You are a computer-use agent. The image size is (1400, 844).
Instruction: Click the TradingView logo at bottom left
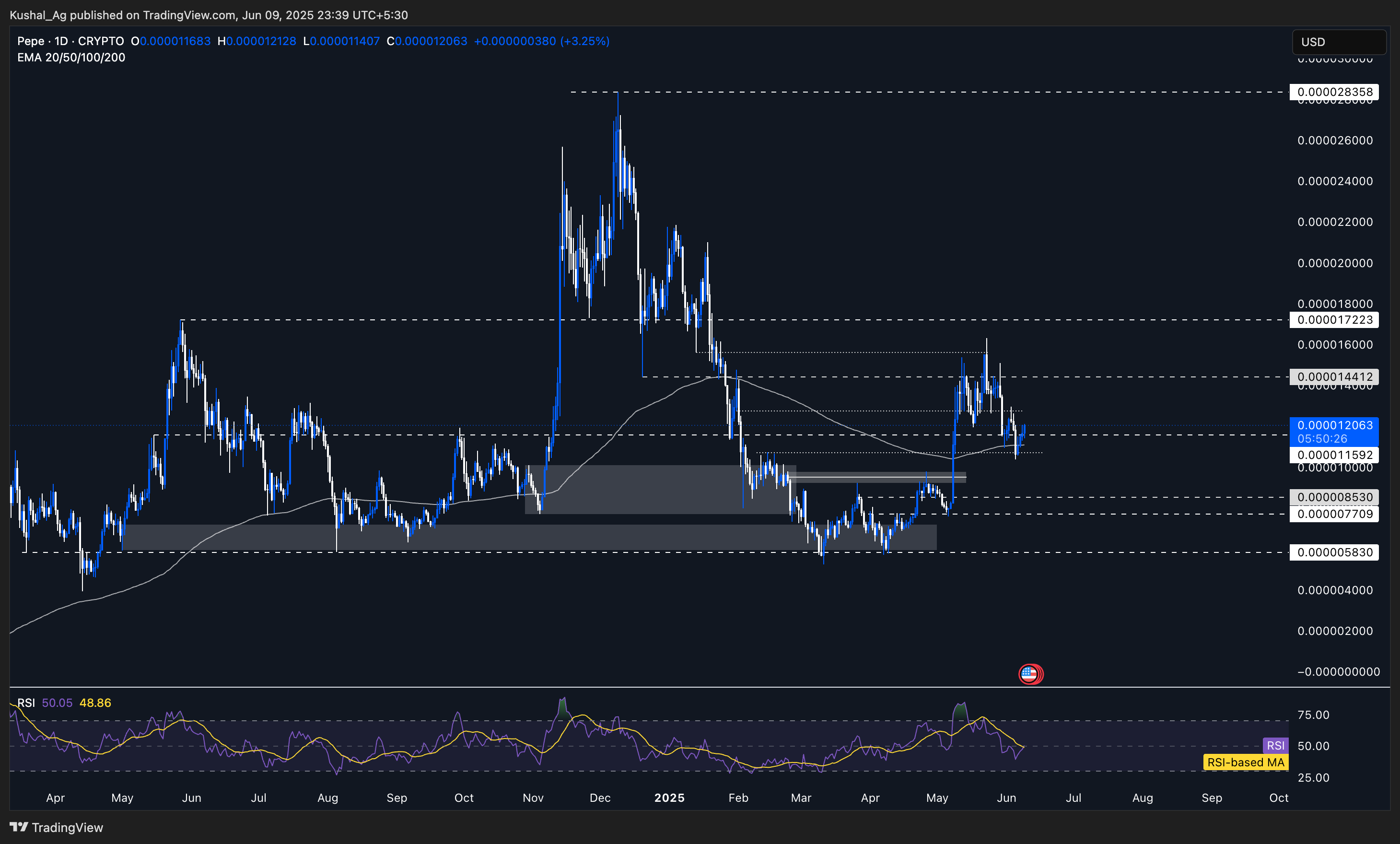pos(56,827)
